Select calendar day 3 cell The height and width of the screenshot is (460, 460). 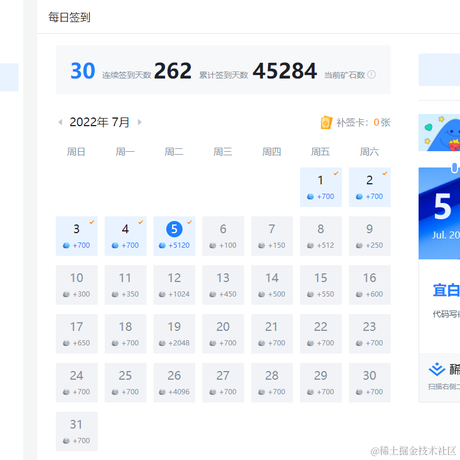(77, 236)
